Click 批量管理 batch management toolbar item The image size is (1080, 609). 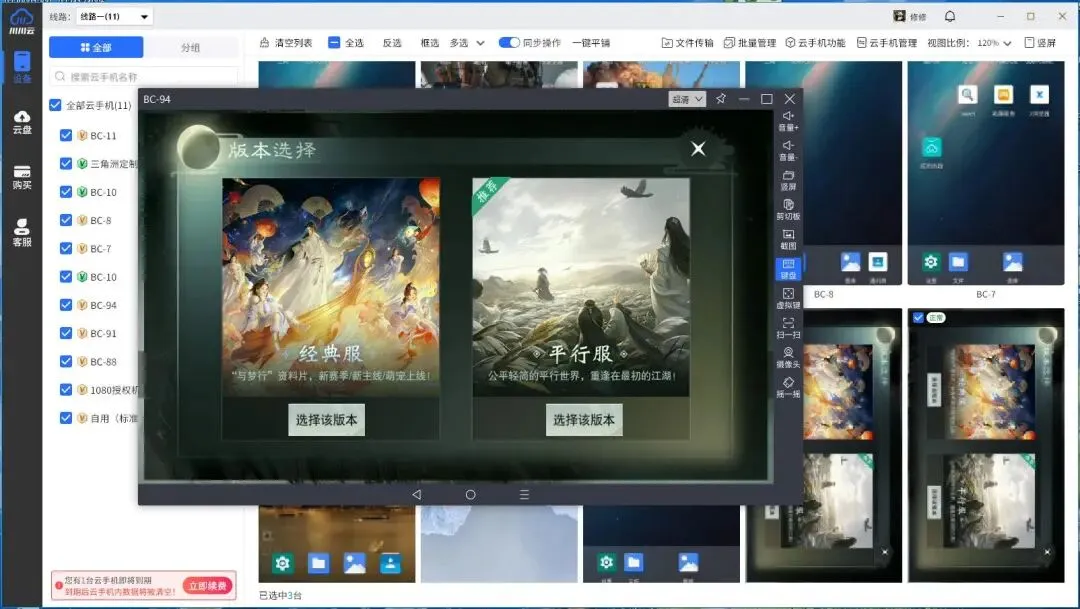pos(749,43)
